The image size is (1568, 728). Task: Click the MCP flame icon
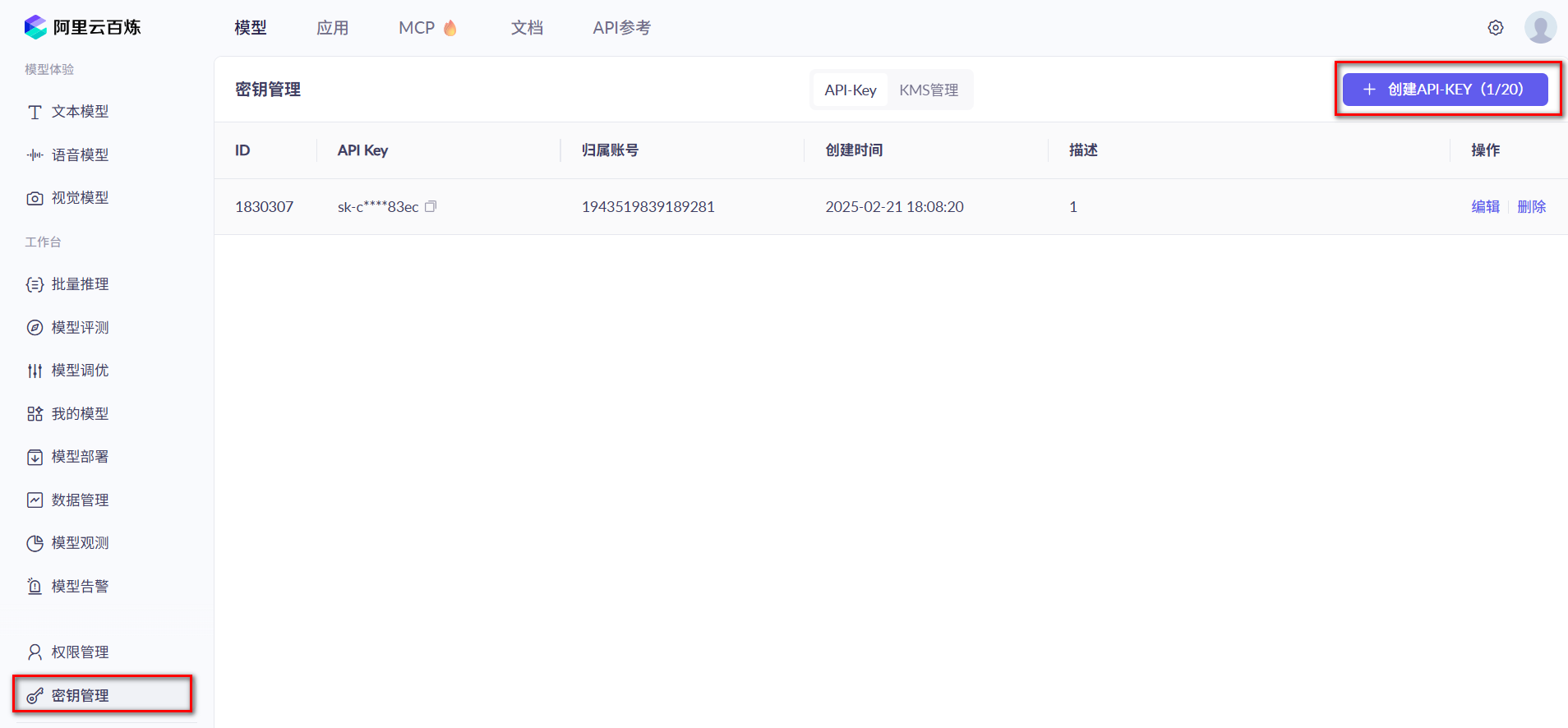click(450, 28)
